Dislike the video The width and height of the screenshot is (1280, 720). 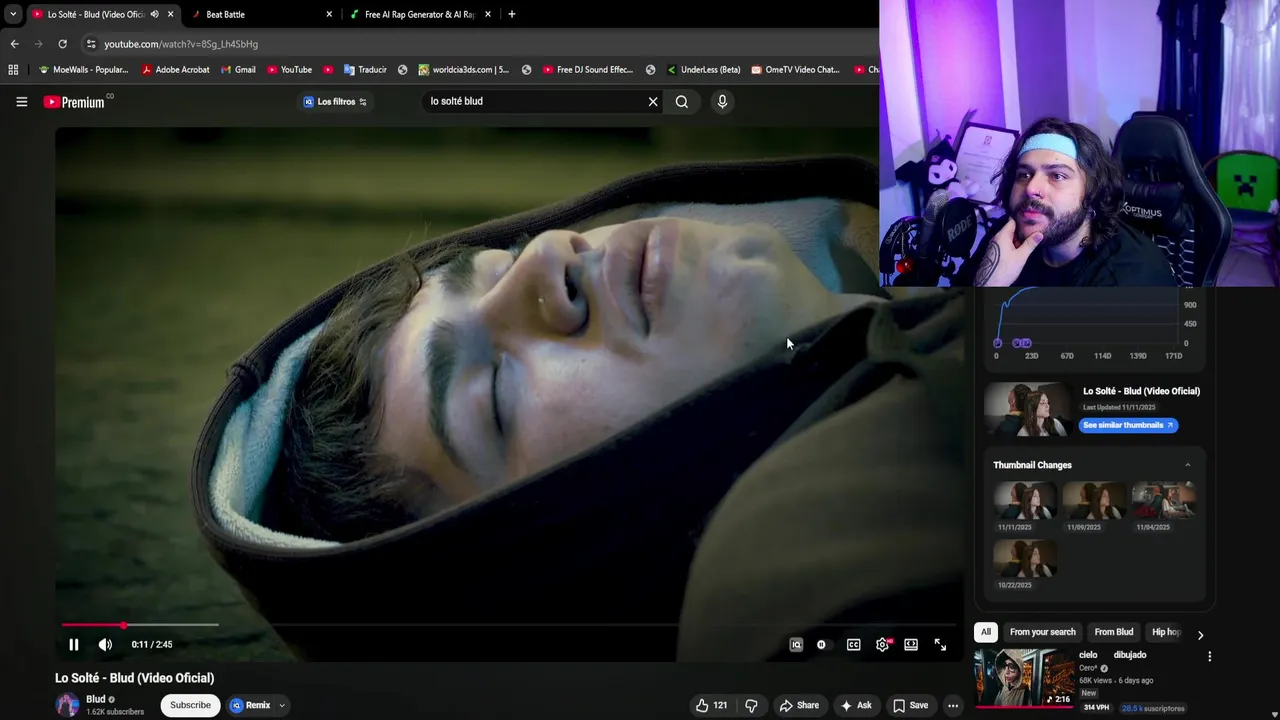[751, 705]
